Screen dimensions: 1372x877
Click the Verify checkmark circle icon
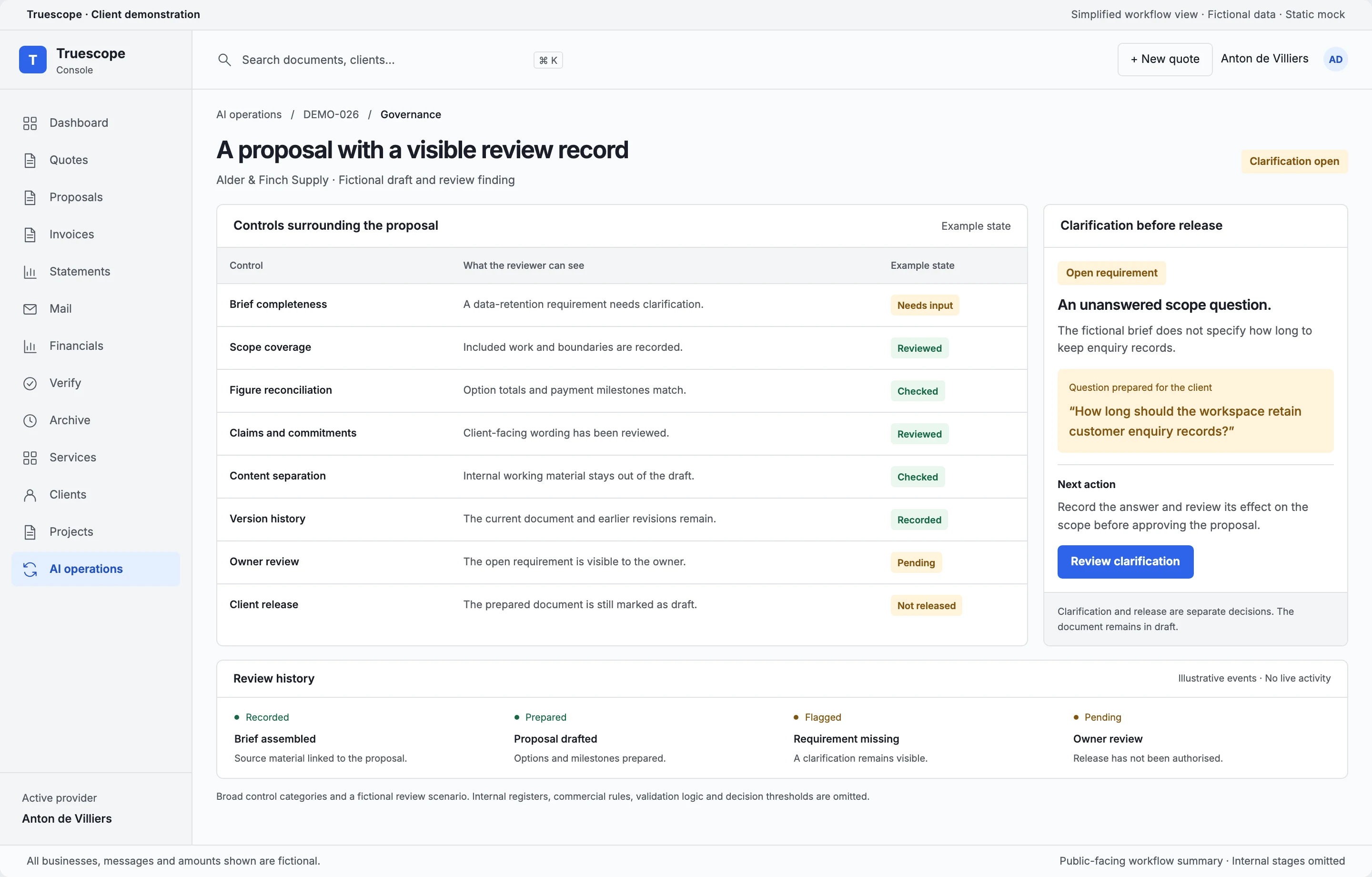30,383
